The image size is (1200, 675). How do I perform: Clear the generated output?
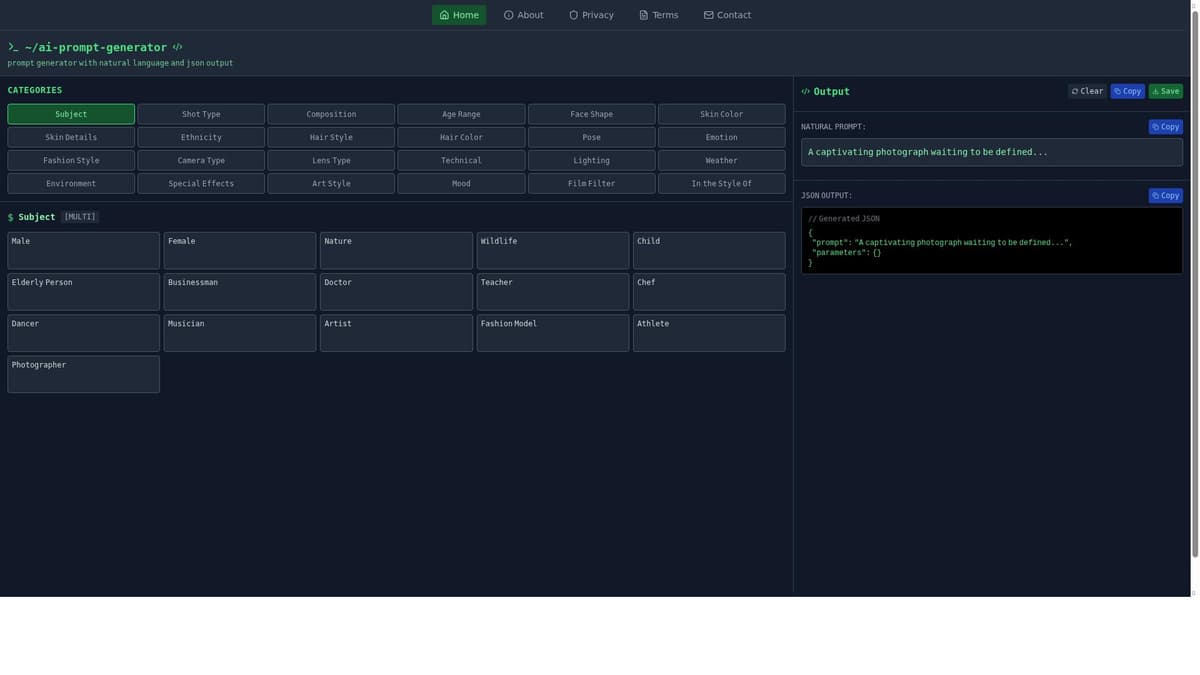(1087, 91)
